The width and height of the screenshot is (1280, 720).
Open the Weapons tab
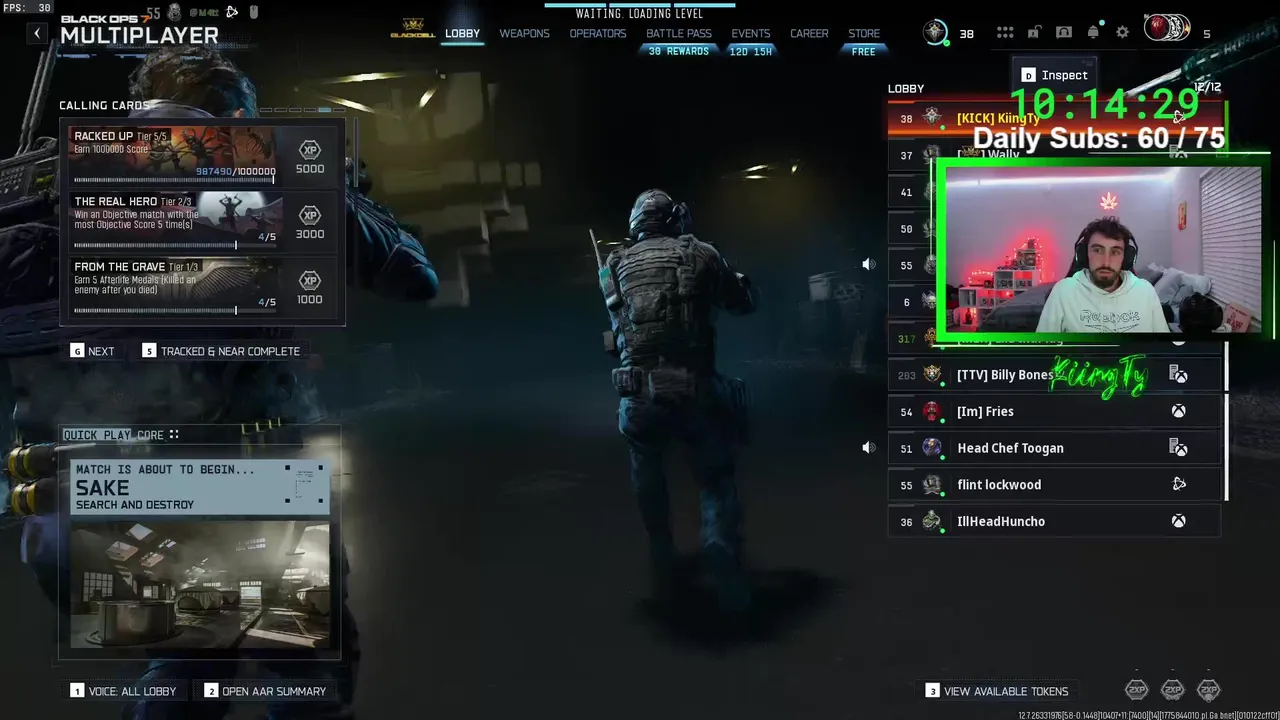pyautogui.click(x=524, y=33)
